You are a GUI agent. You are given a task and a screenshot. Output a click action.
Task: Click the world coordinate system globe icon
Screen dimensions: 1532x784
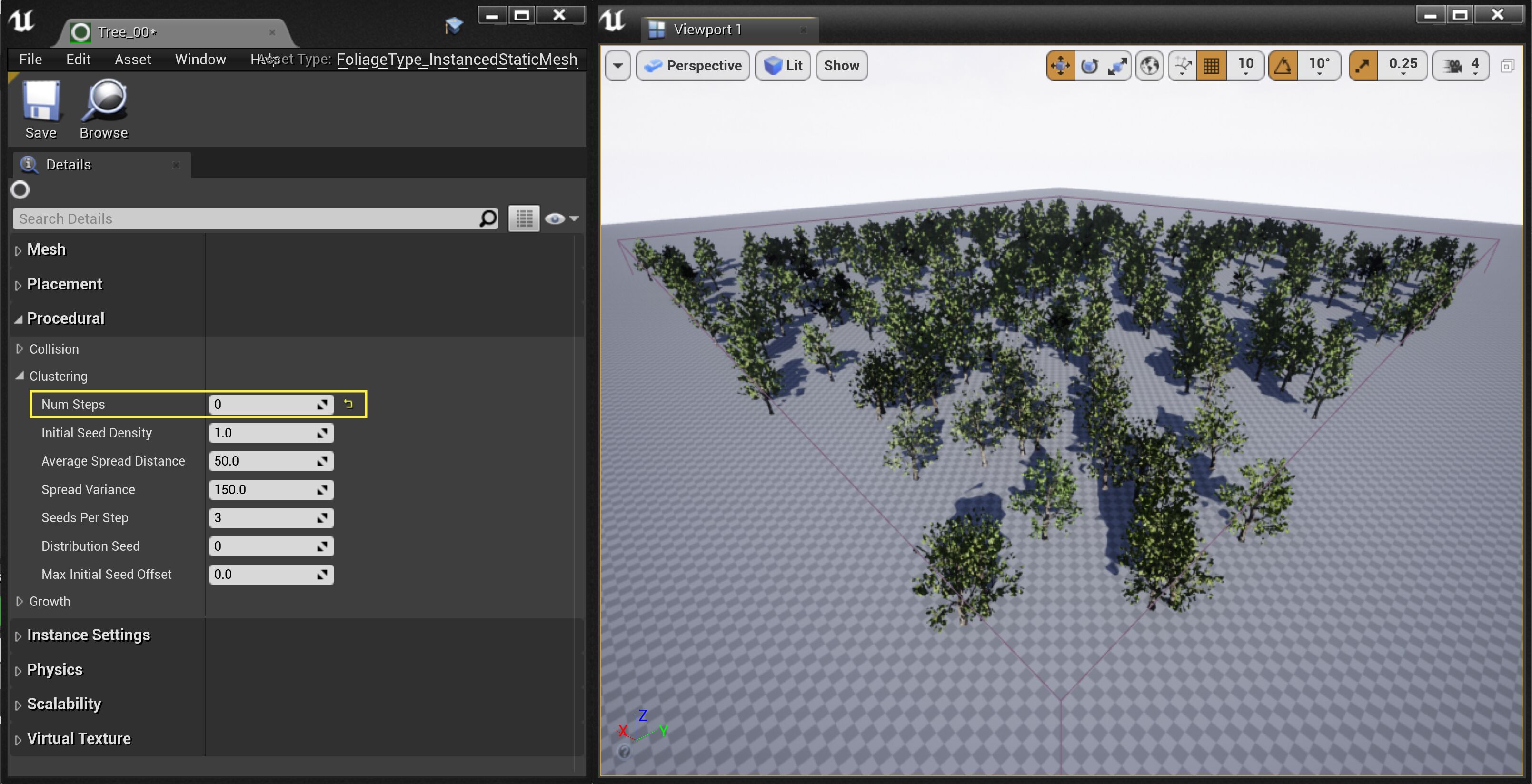click(1150, 65)
